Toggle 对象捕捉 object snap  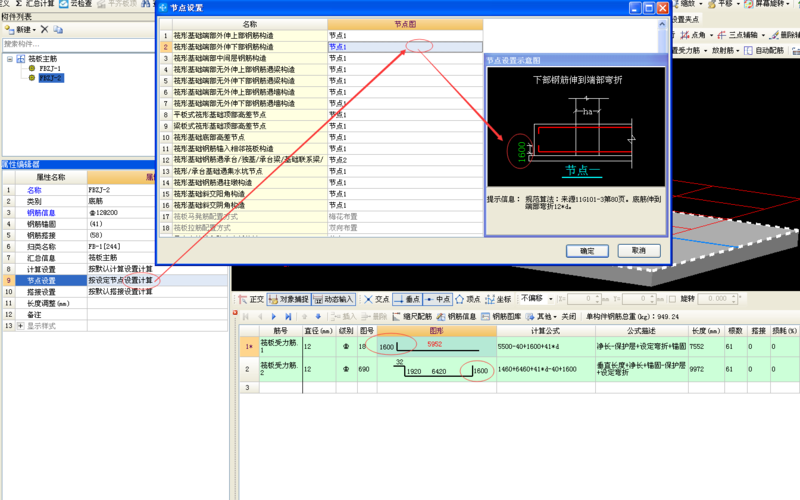point(288,299)
